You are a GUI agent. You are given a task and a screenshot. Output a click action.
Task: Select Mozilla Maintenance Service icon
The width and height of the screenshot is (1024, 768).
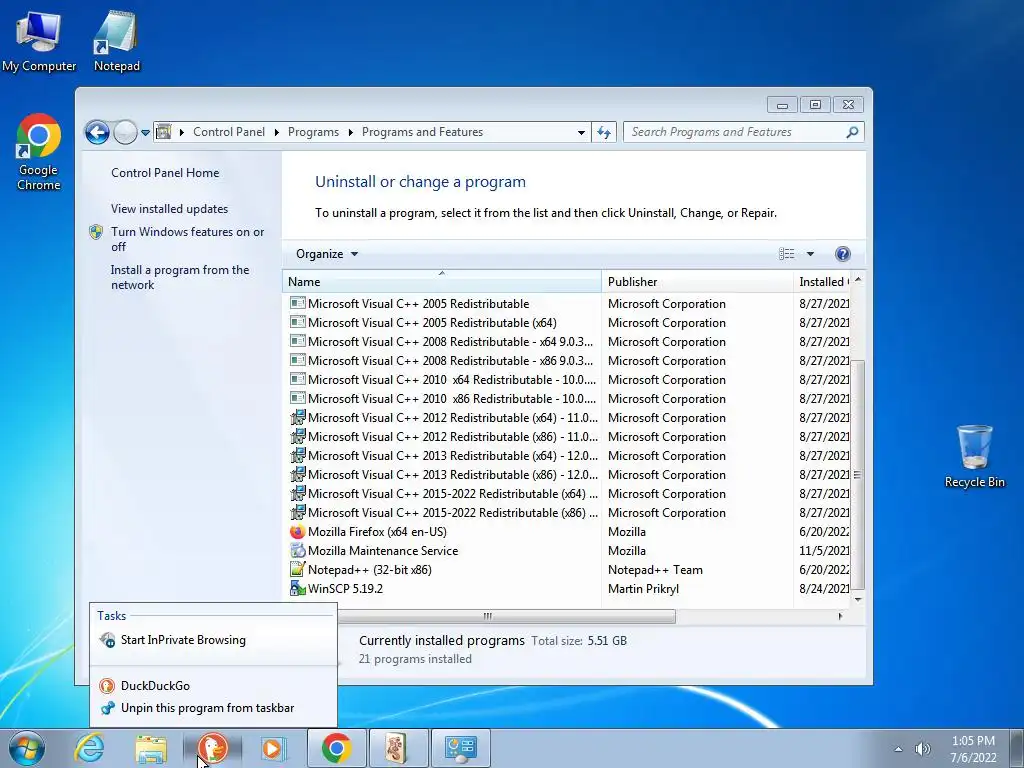[x=298, y=551]
